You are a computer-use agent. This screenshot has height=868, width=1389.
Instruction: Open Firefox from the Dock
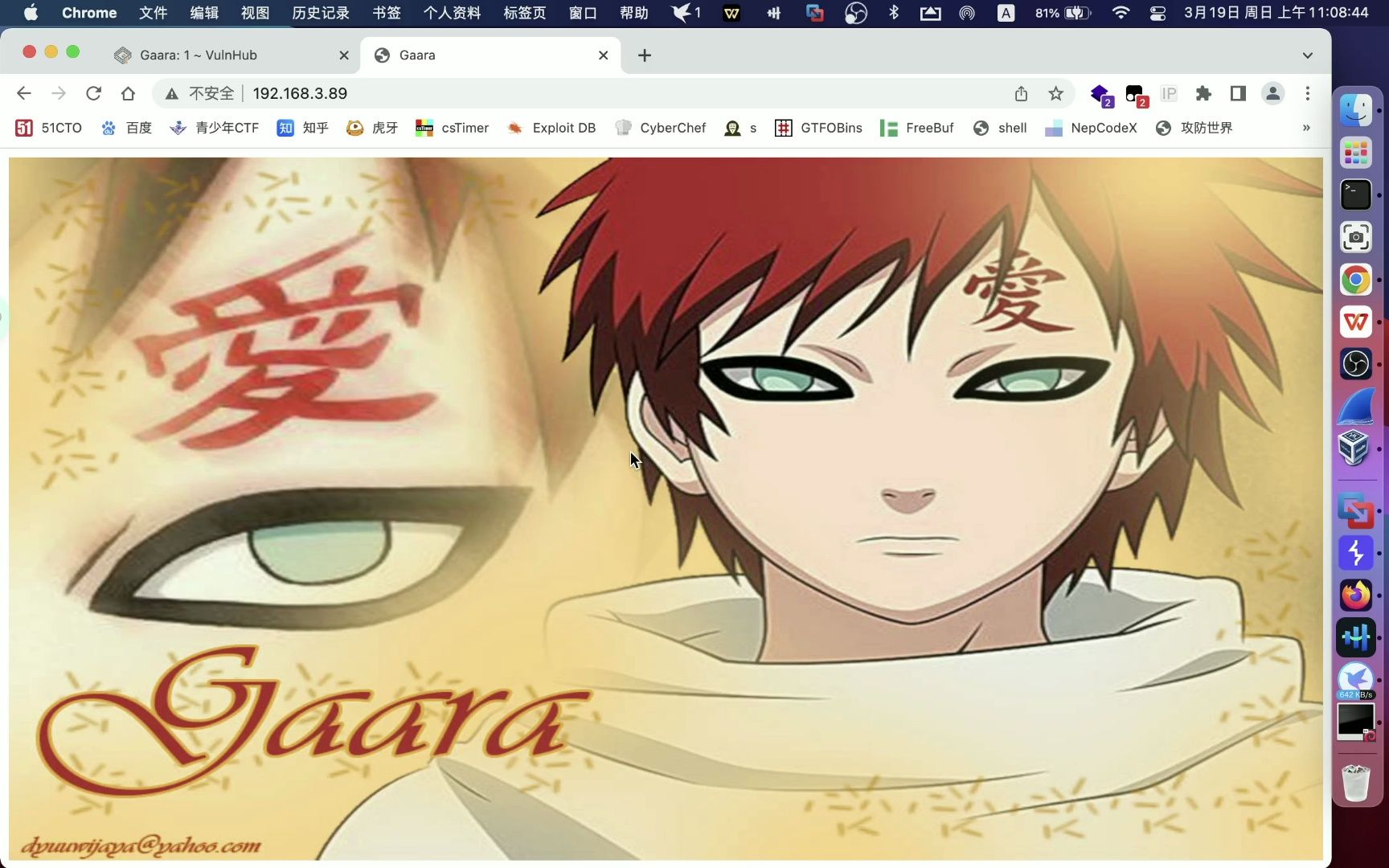[1356, 596]
